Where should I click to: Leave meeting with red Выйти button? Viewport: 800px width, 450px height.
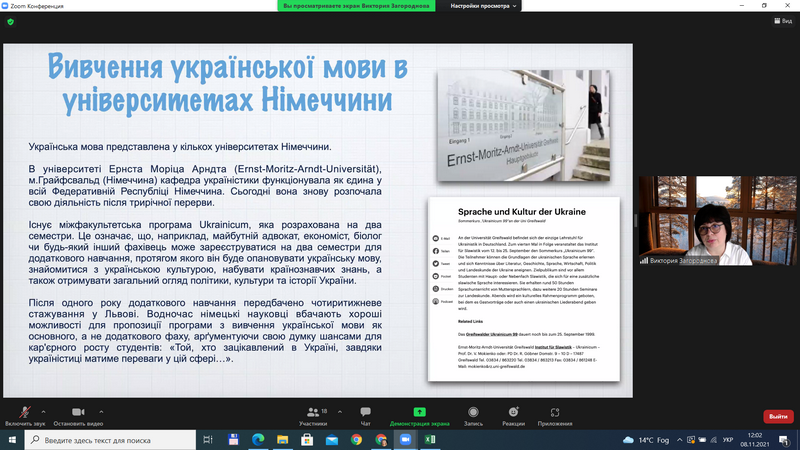click(778, 416)
